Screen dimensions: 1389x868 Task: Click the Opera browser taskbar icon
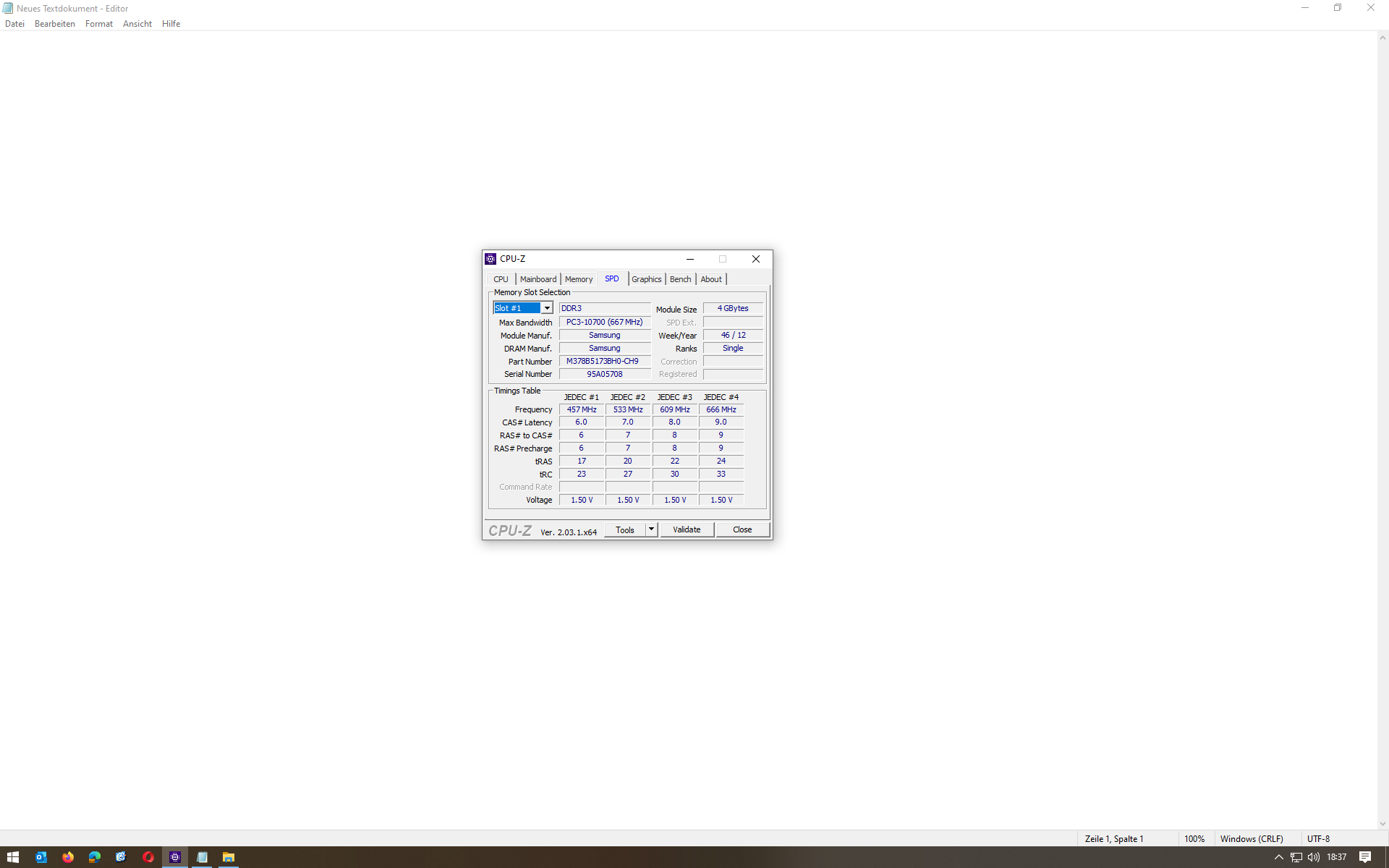point(148,857)
